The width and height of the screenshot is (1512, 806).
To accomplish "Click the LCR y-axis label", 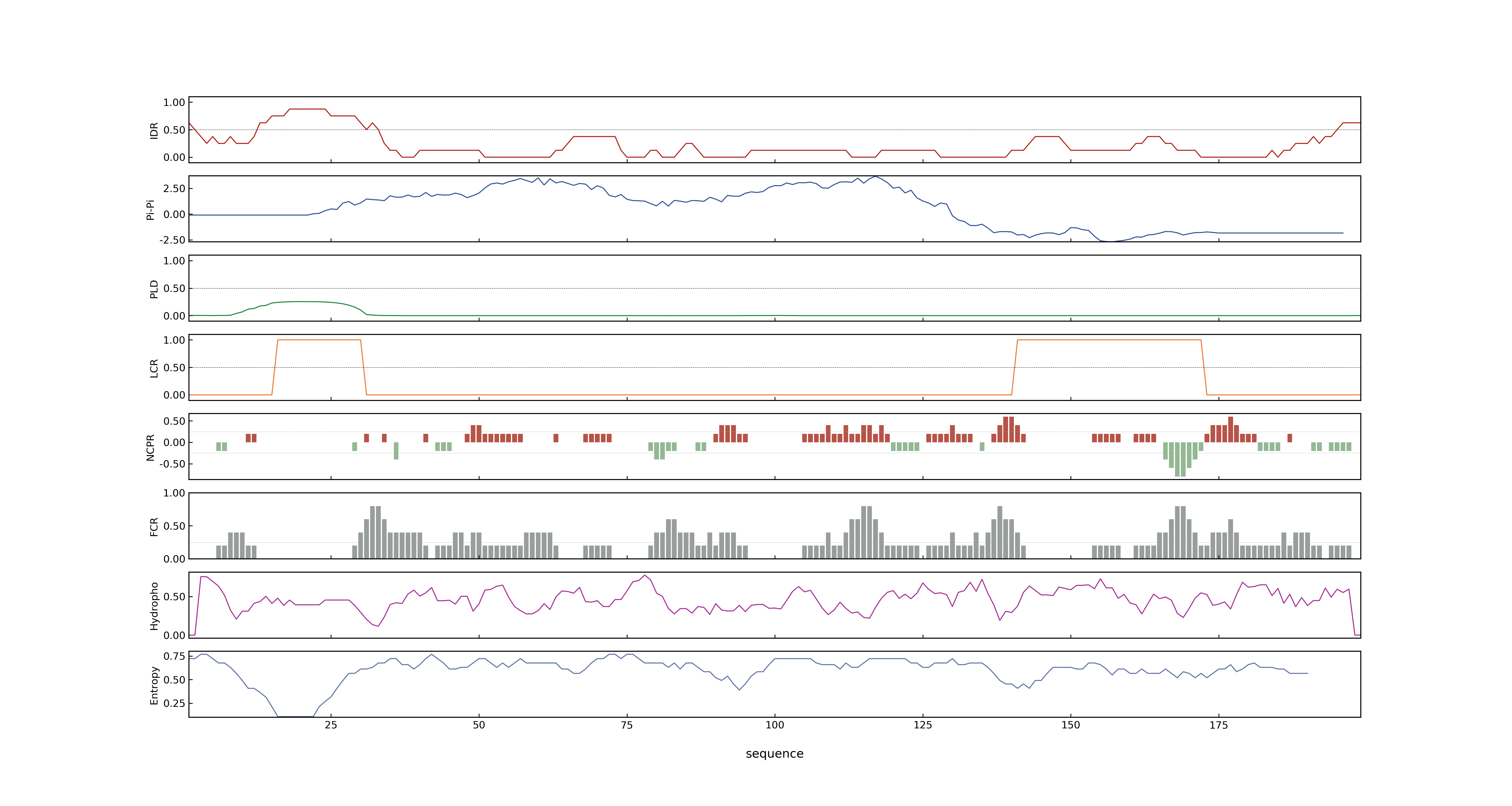I will click(154, 368).
